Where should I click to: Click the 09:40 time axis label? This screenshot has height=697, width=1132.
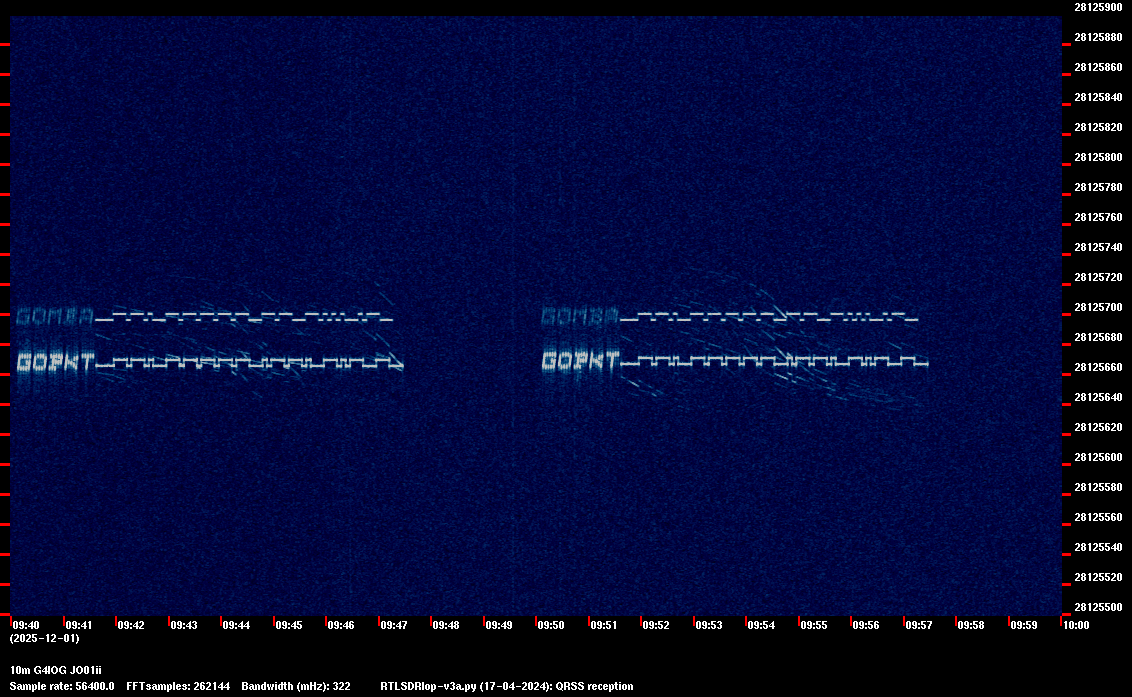(27, 625)
